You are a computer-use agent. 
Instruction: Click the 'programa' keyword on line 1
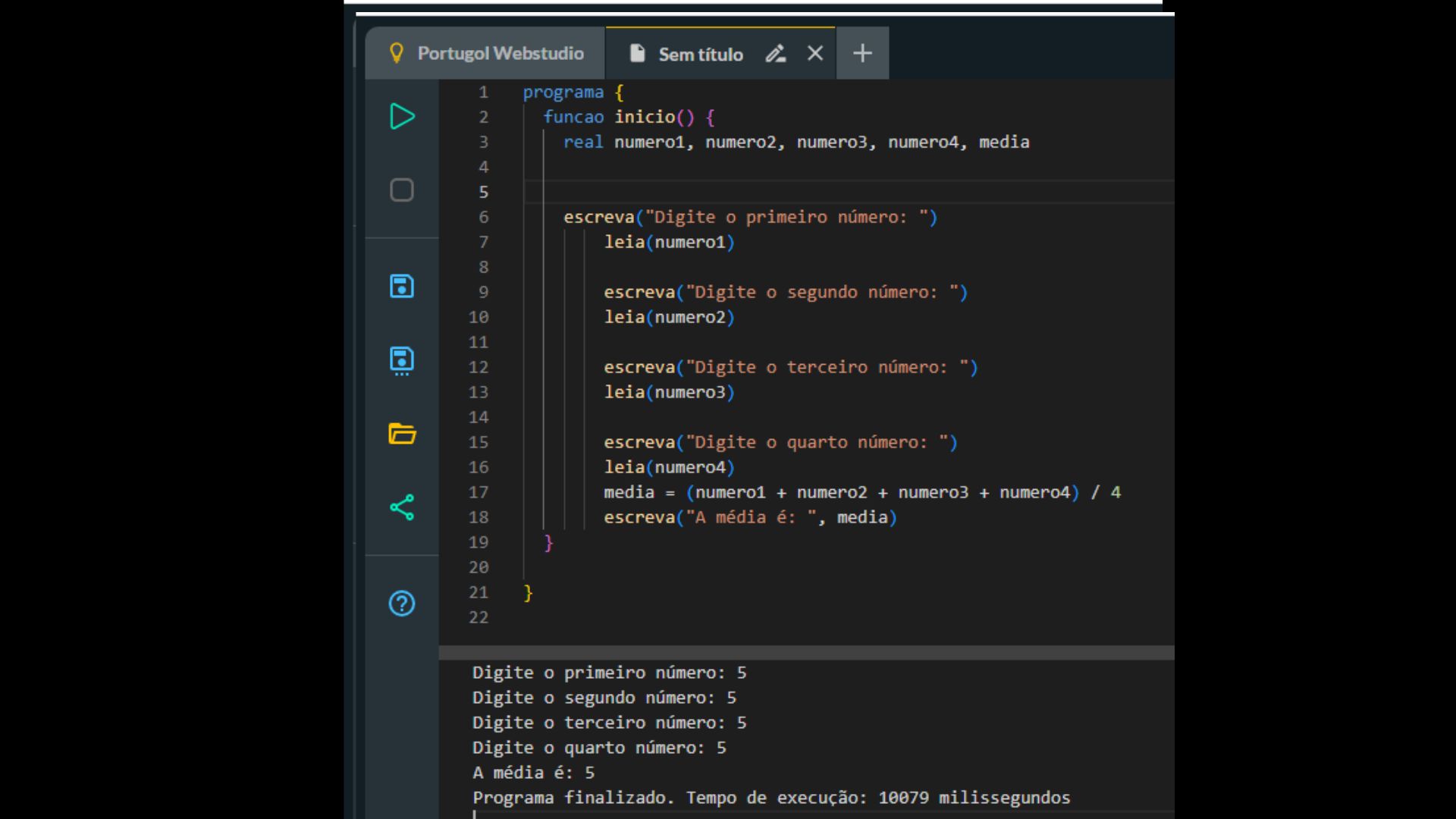click(x=563, y=93)
